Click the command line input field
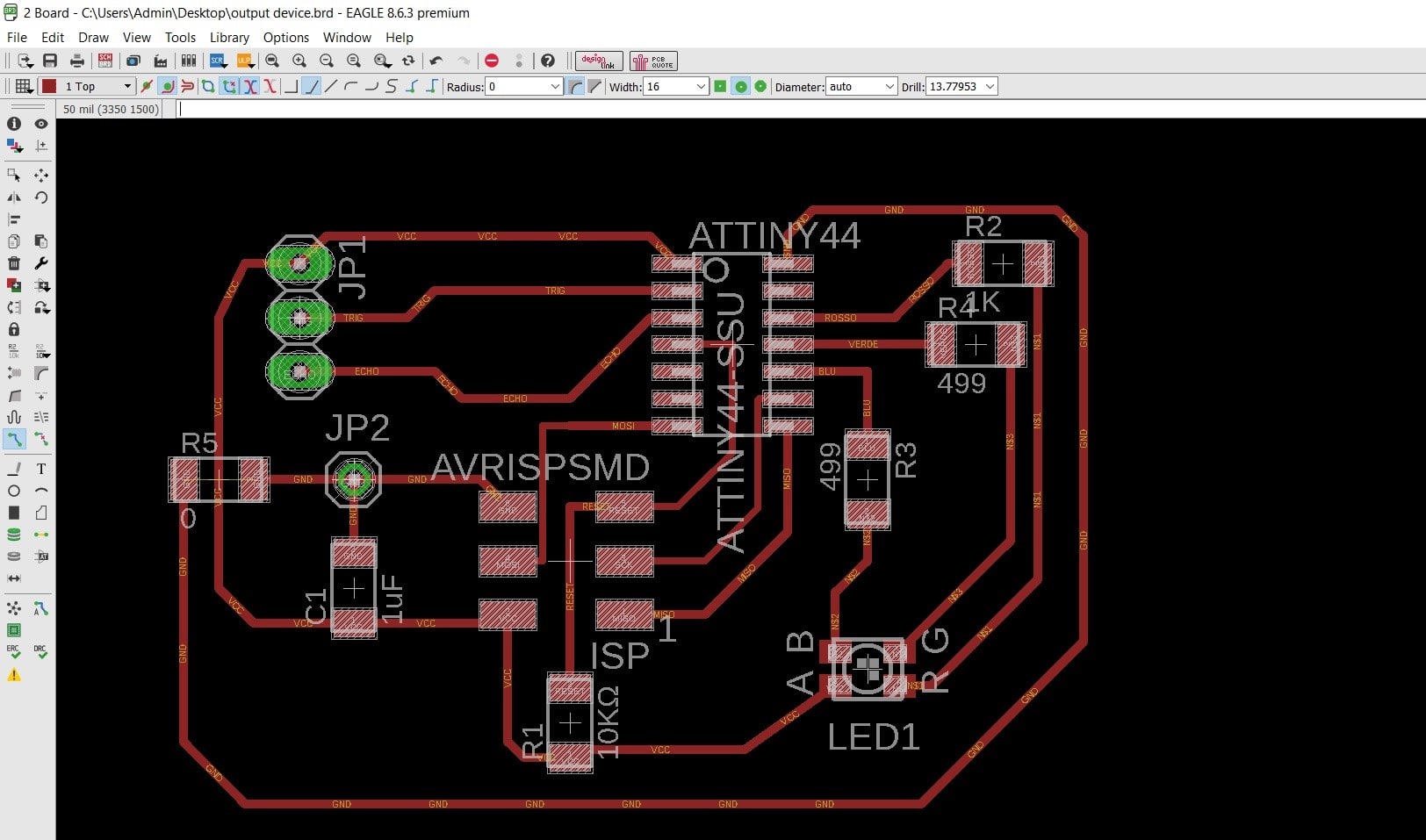This screenshot has width=1426, height=840. coord(799,109)
